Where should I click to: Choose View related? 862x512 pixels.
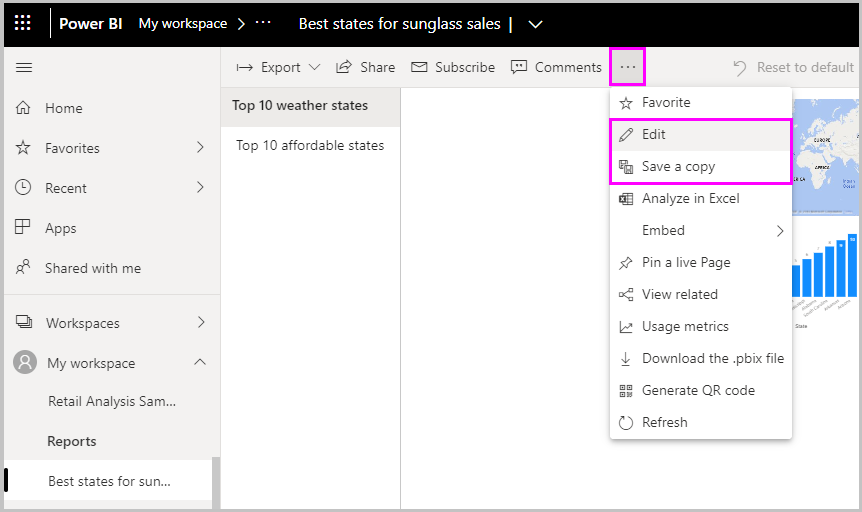pyautogui.click(x=700, y=295)
